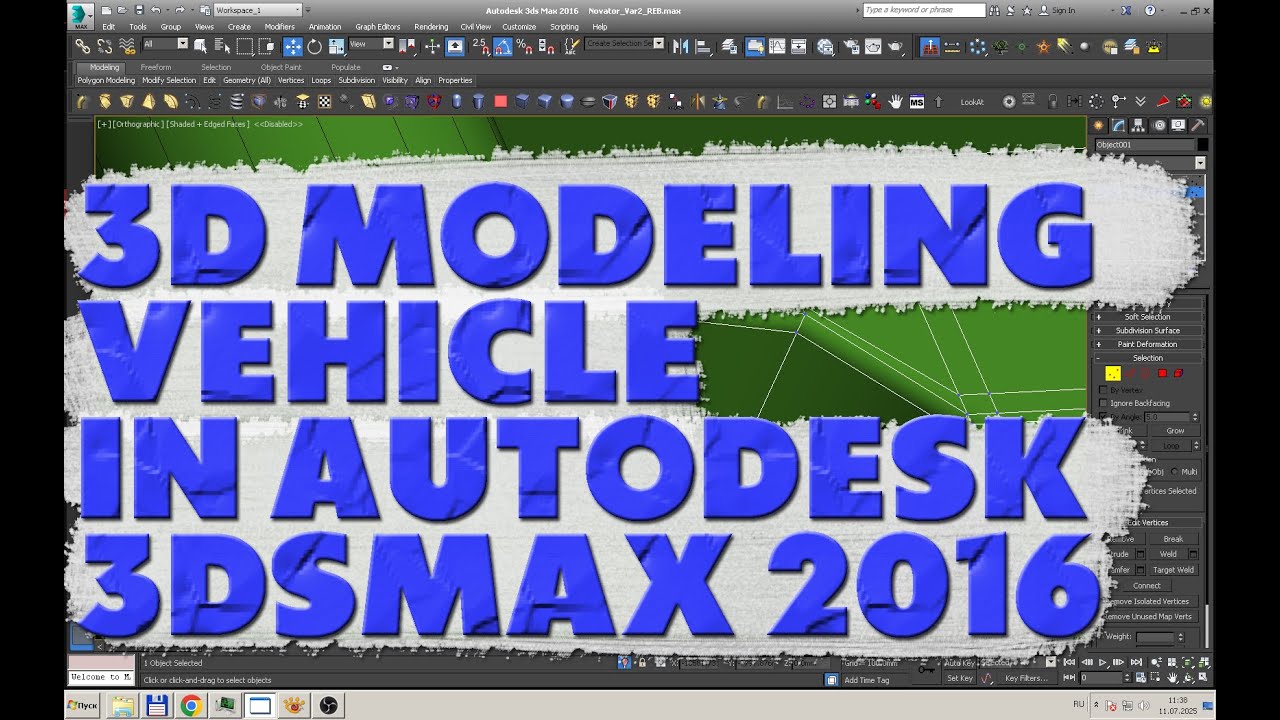
Task: Open the Polygon Modeling ribbon panel
Action: [x=106, y=80]
